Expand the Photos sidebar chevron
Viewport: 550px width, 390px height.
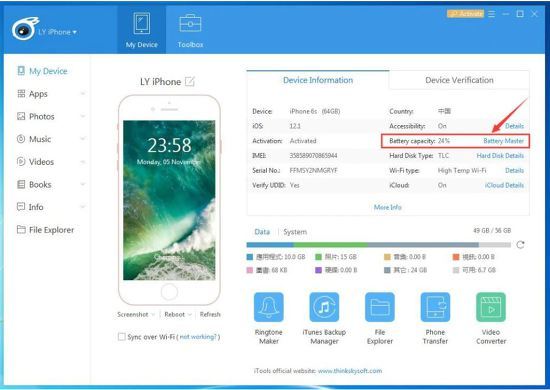(x=83, y=116)
